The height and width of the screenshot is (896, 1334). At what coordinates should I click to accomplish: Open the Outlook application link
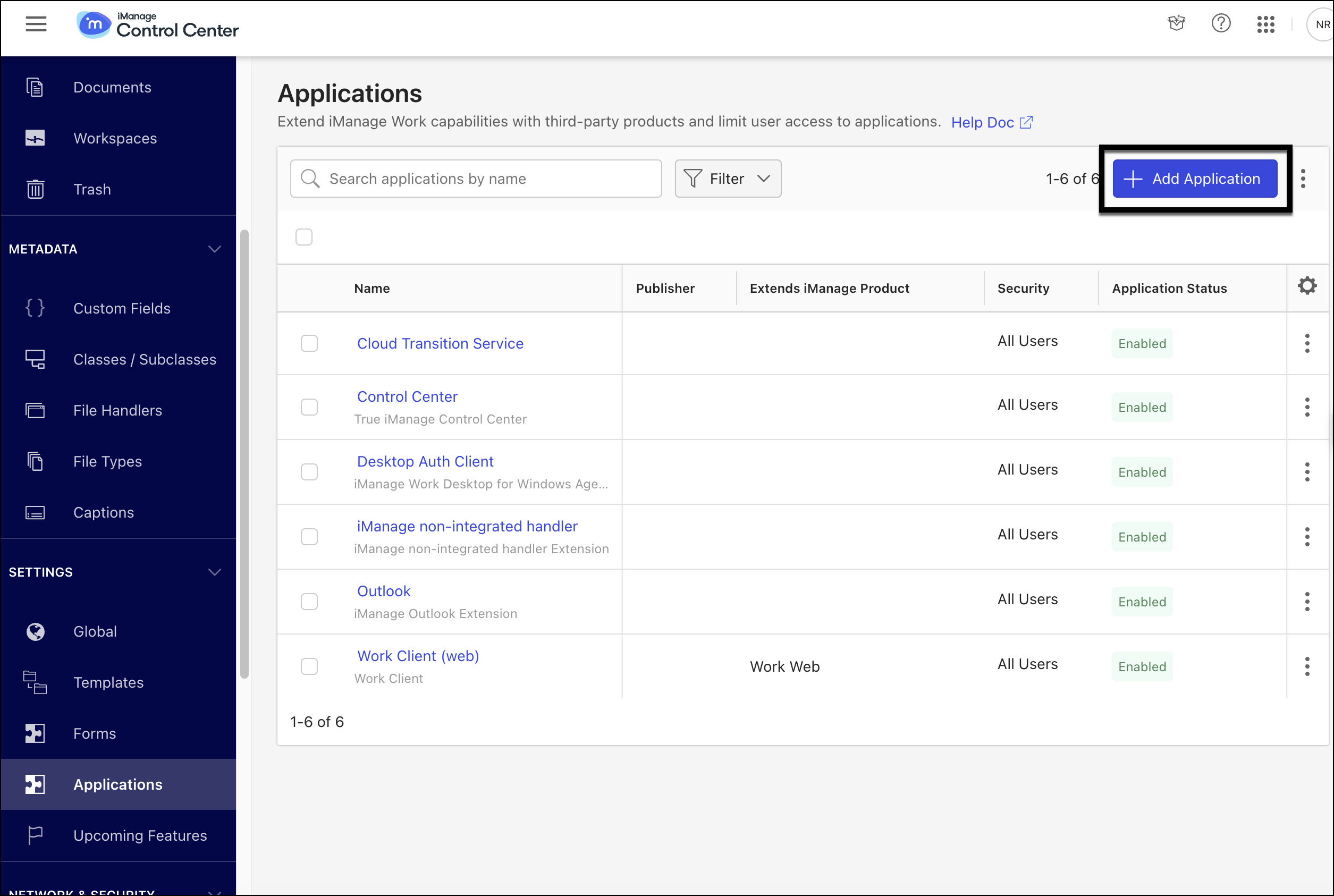pos(384,591)
